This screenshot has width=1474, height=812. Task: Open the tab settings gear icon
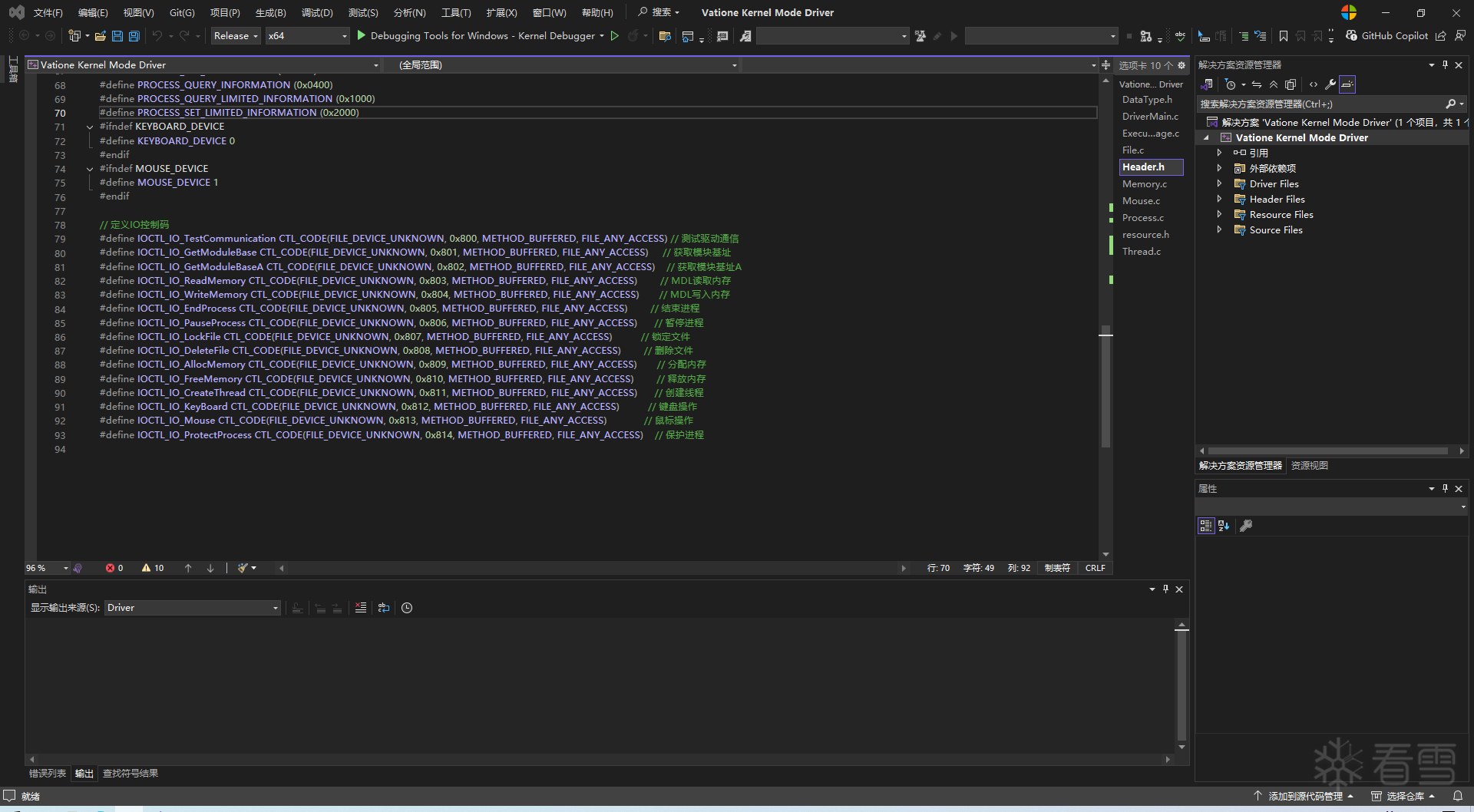click(x=1182, y=65)
